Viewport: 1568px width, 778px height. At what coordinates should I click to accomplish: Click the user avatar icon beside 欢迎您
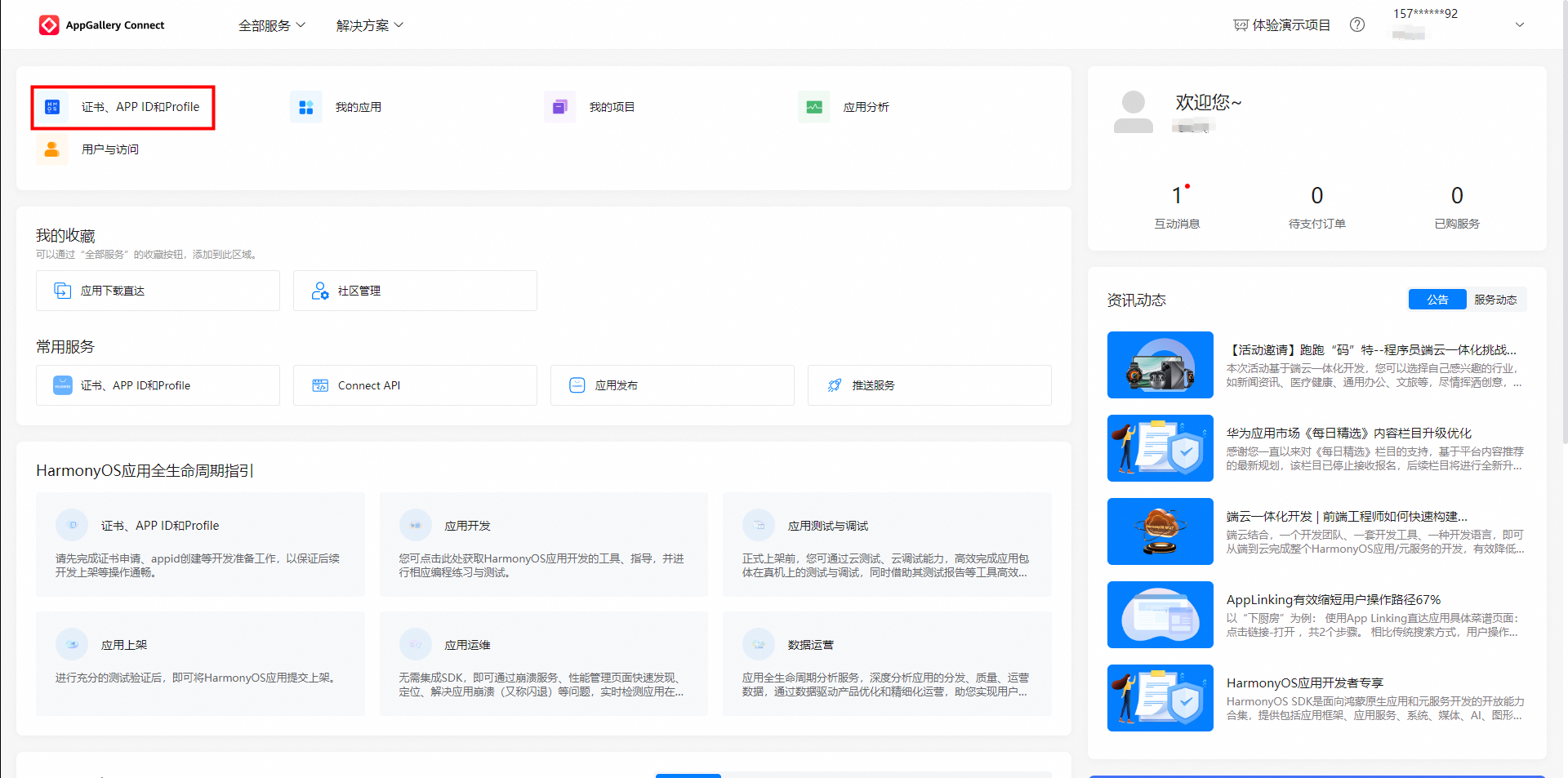1134,112
